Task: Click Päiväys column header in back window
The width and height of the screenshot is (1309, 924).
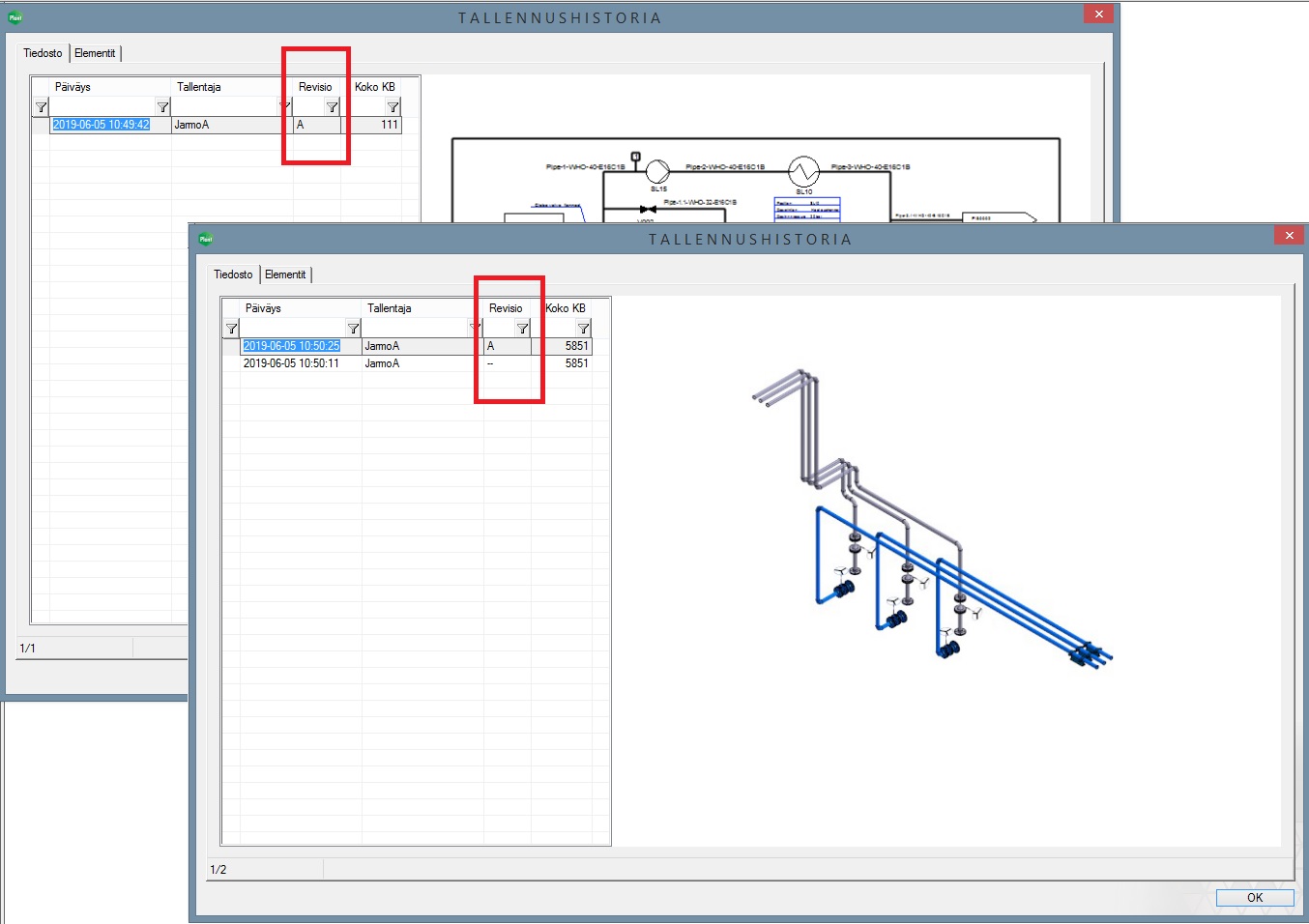Action: coord(73,87)
